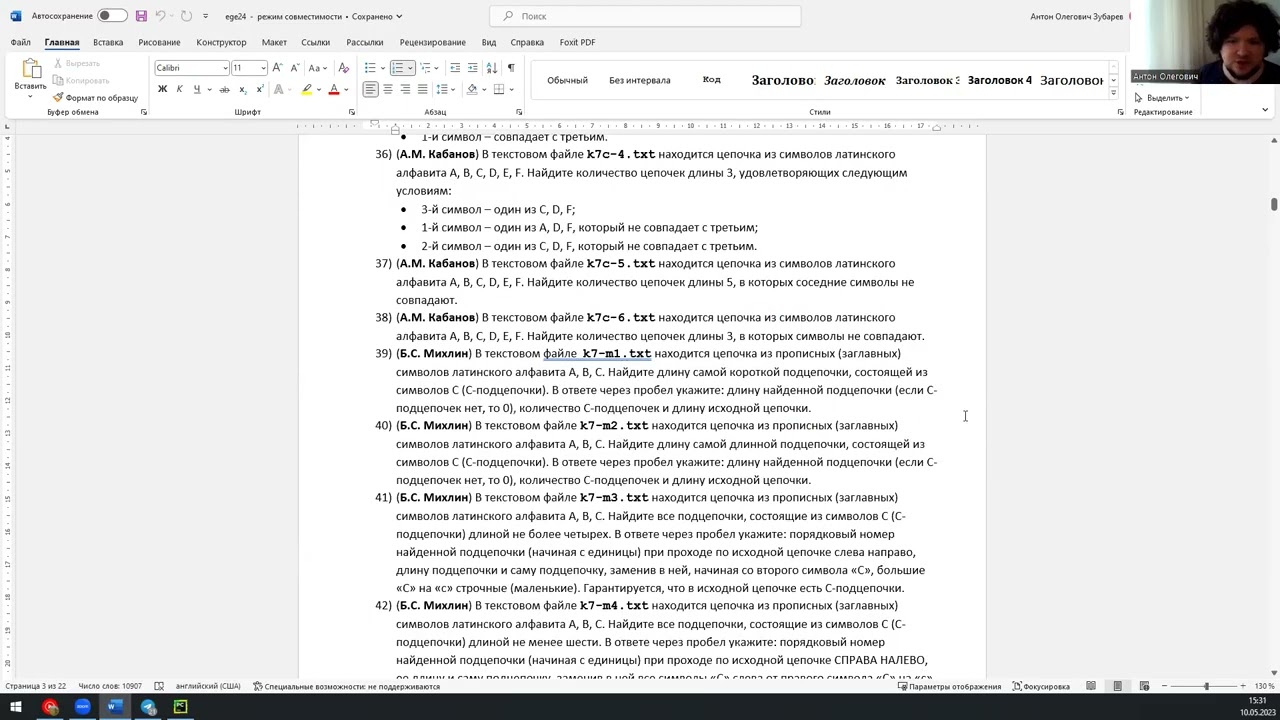This screenshot has width=1280, height=720.
Task: Switch to the Конструктор tab
Action: coord(221,42)
